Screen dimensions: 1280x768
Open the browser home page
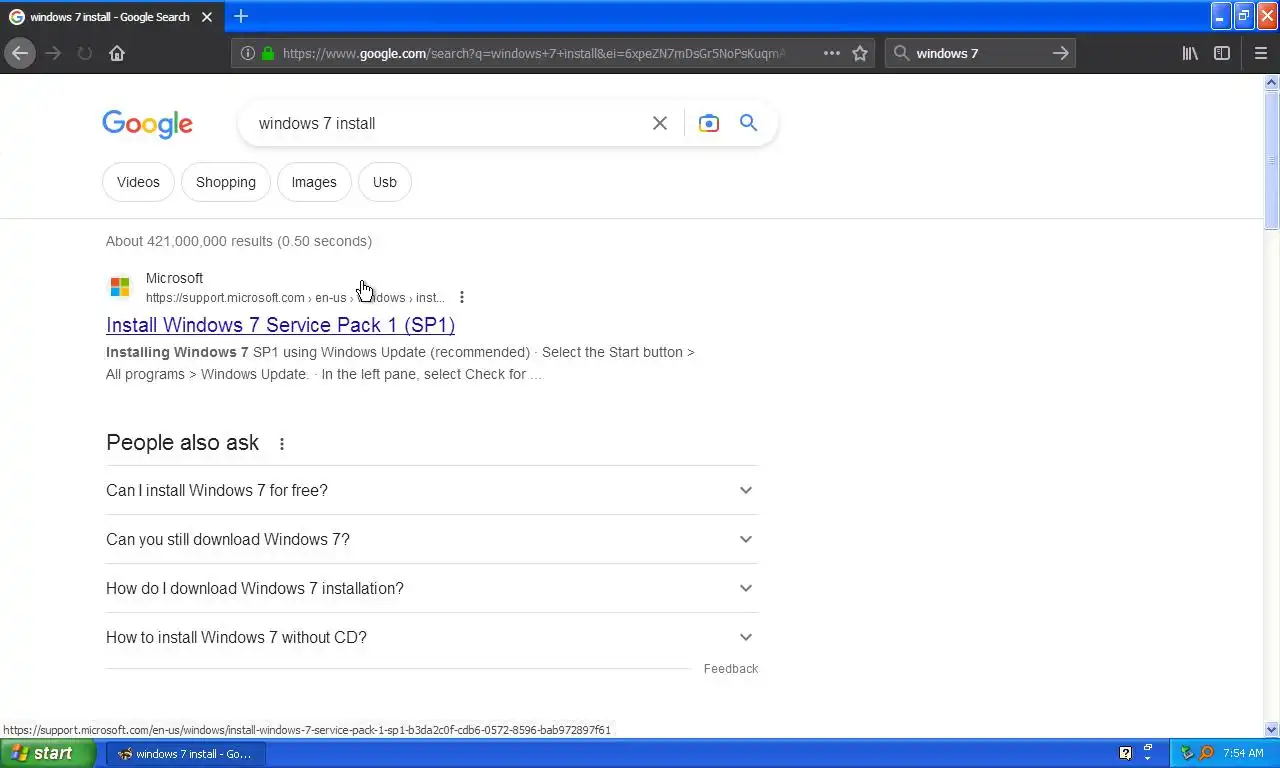pyautogui.click(x=117, y=53)
